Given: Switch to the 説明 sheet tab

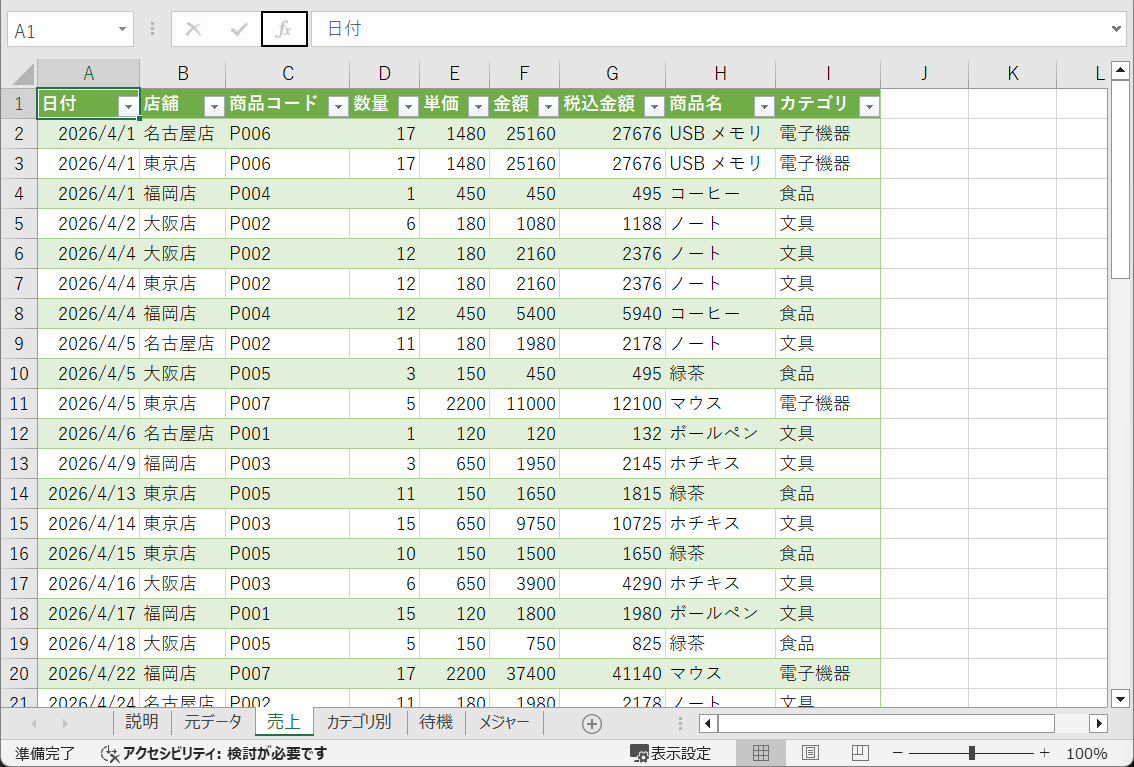Looking at the screenshot, I should [x=142, y=722].
